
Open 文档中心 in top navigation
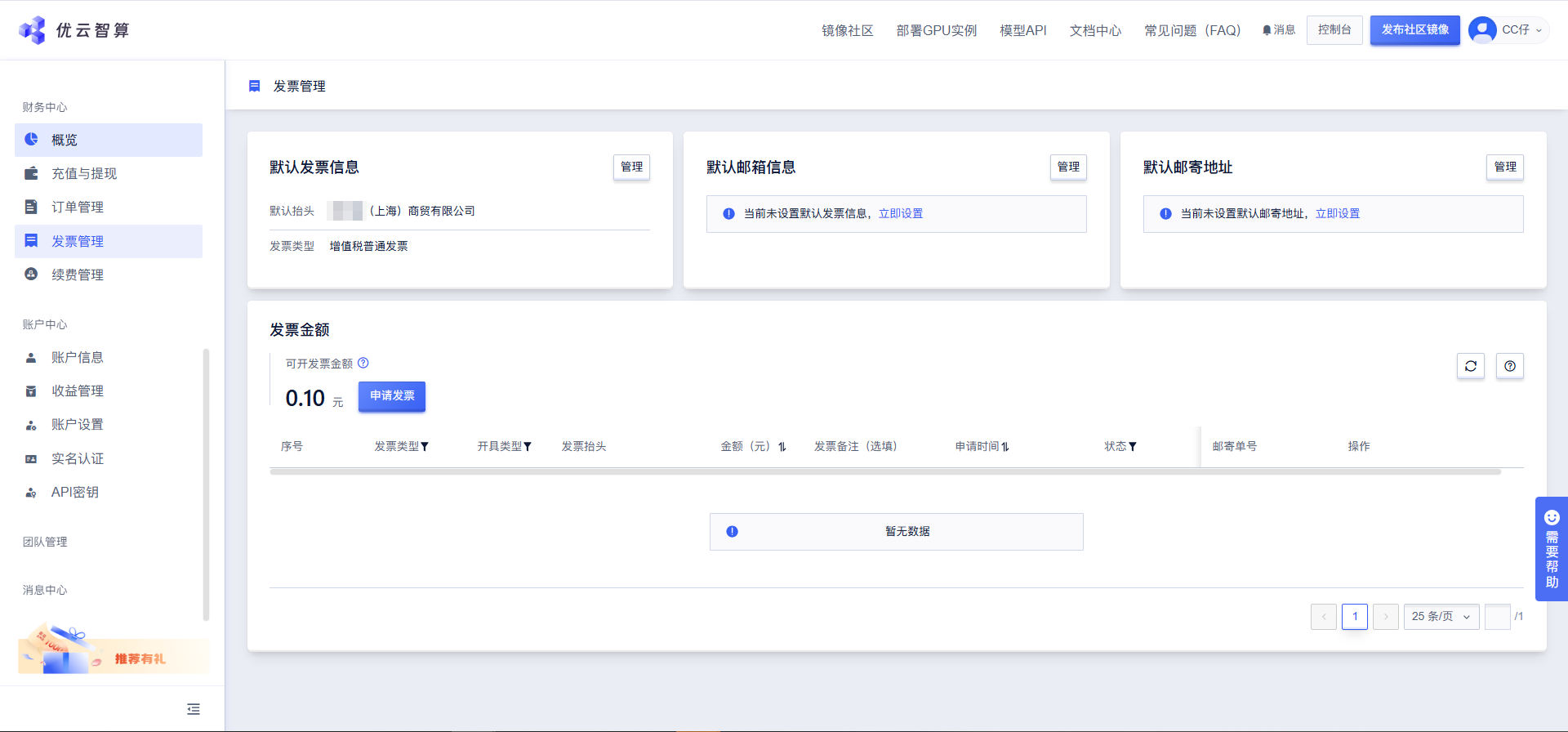[x=1095, y=30]
